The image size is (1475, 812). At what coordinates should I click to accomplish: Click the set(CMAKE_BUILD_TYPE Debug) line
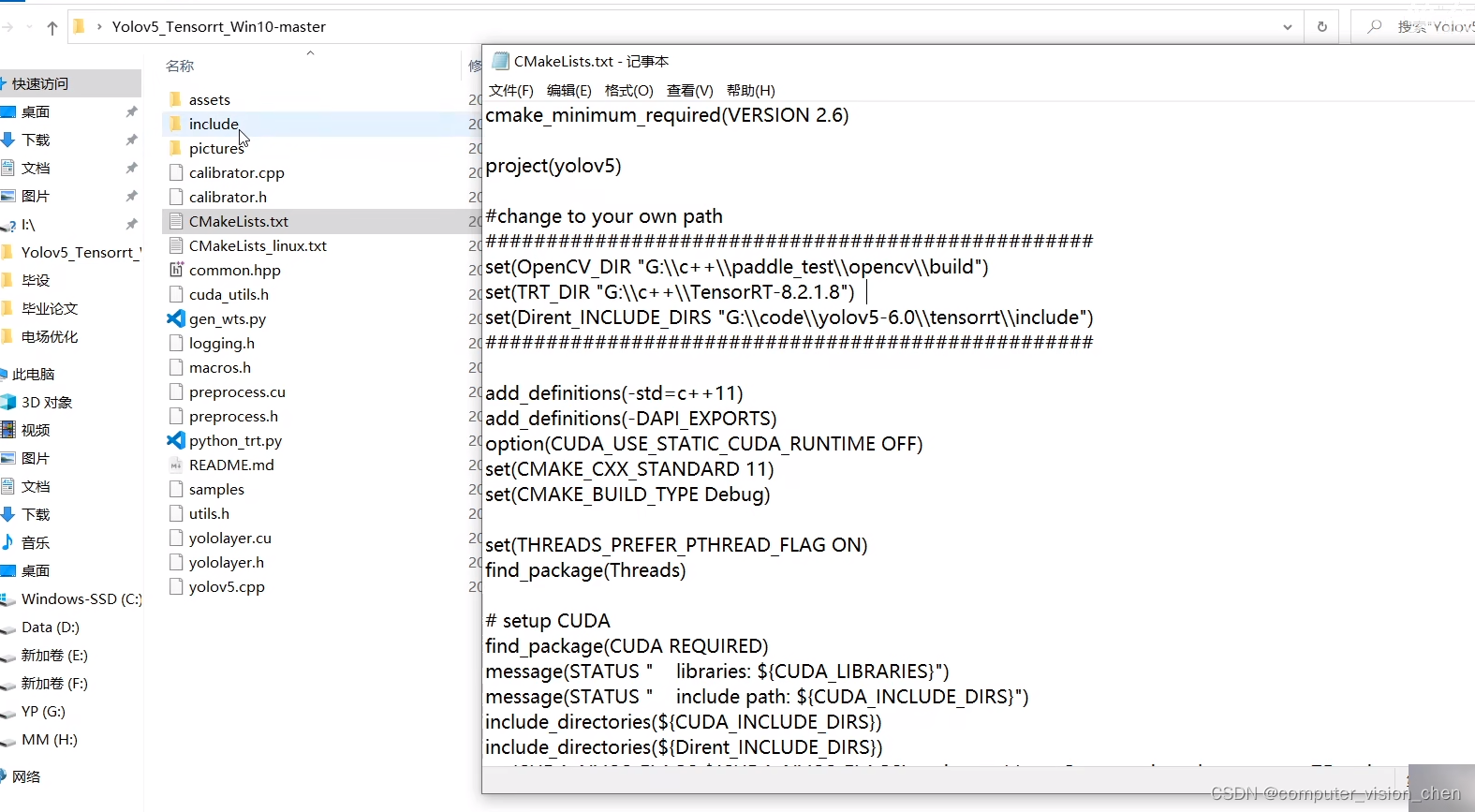coord(627,495)
